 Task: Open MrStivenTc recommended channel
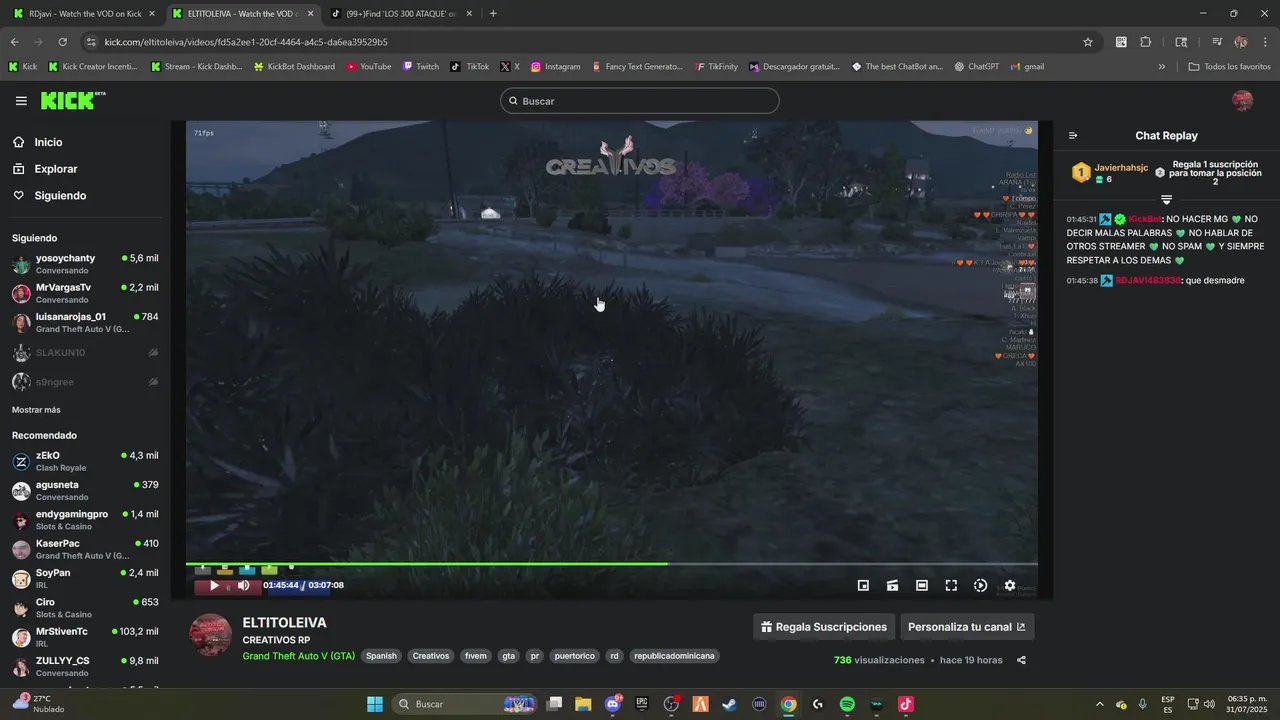pos(85,637)
